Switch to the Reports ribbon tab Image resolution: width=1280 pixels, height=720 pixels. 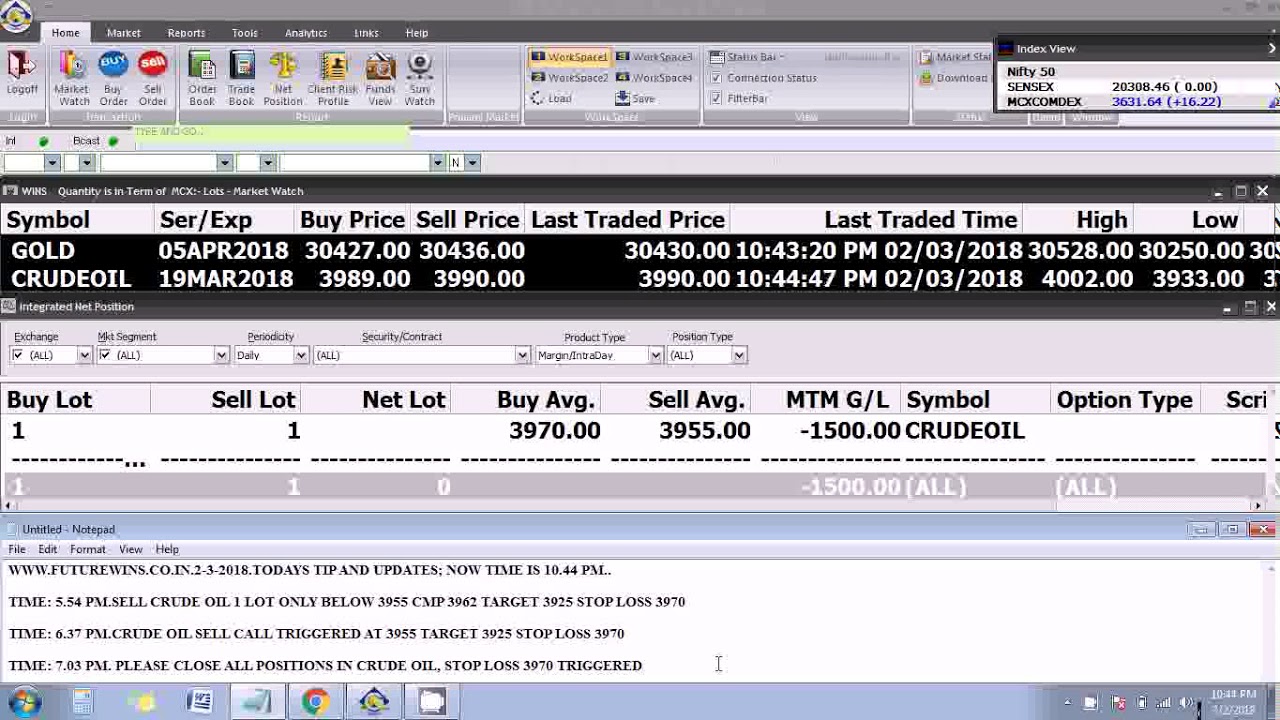point(186,33)
